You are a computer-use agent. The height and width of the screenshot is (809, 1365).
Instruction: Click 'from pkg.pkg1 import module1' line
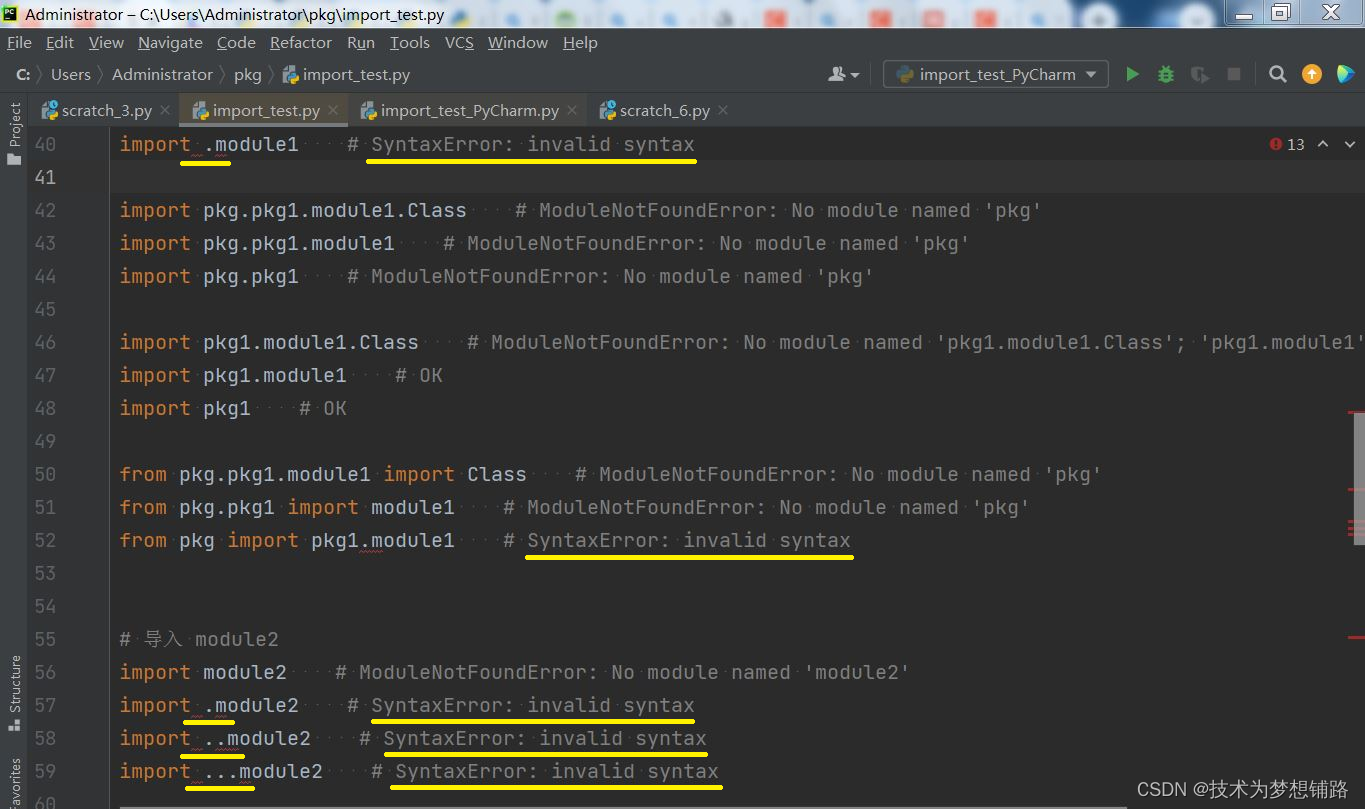(x=287, y=507)
